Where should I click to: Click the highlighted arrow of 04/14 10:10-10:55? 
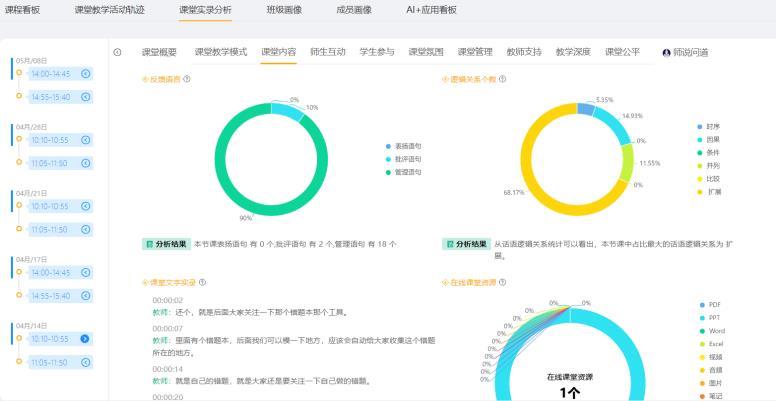[x=85, y=339]
